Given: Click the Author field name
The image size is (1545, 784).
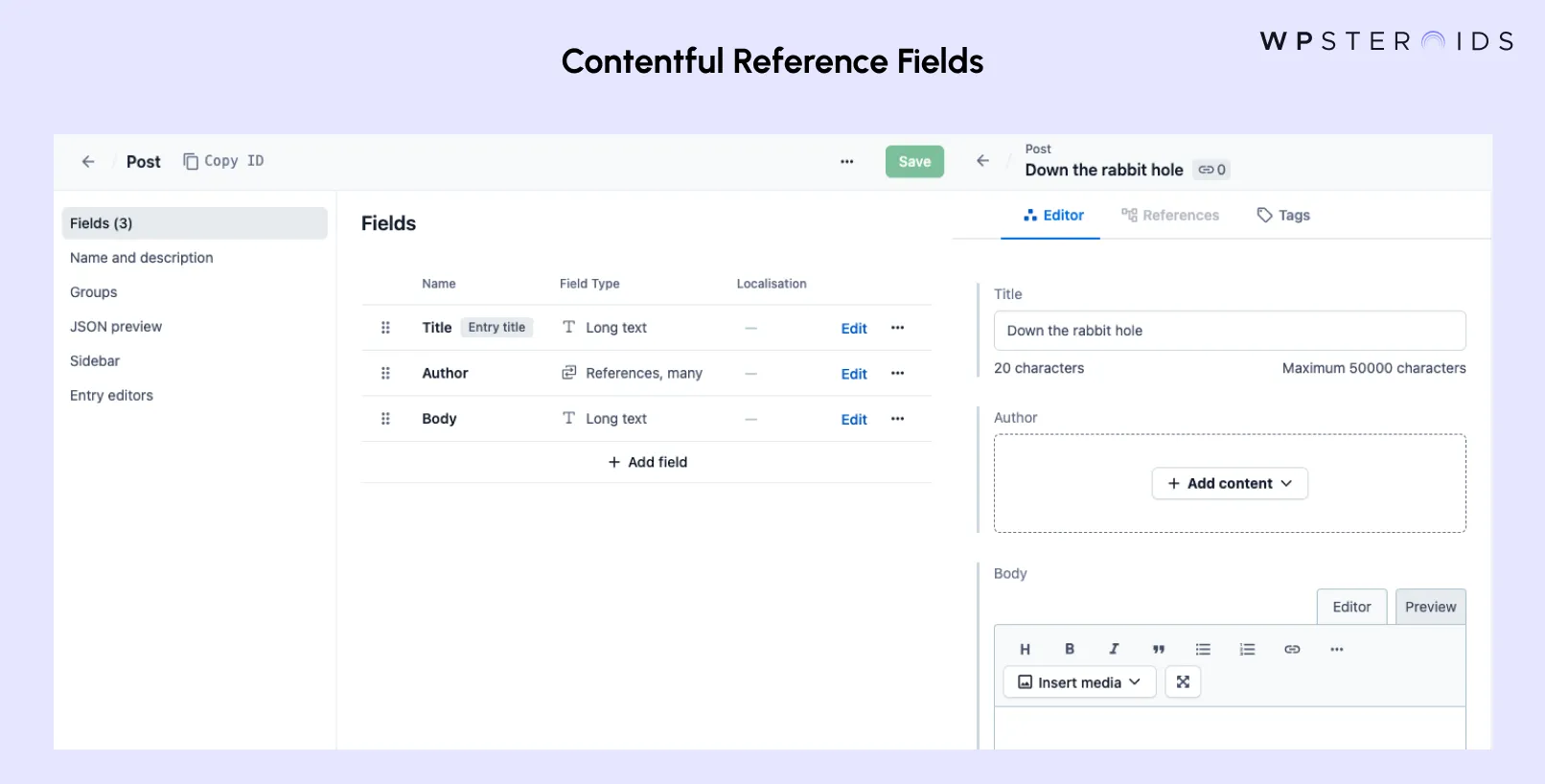Looking at the screenshot, I should coord(445,374).
